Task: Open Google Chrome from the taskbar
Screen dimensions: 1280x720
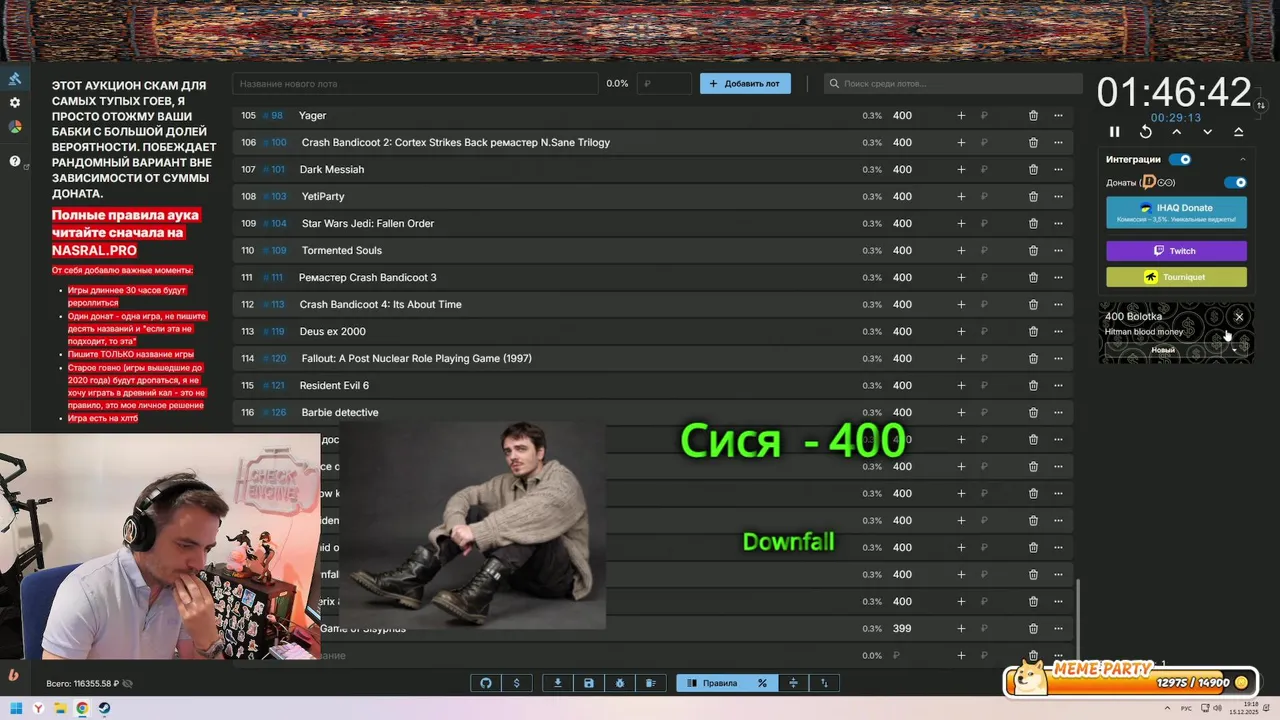Action: click(x=83, y=709)
